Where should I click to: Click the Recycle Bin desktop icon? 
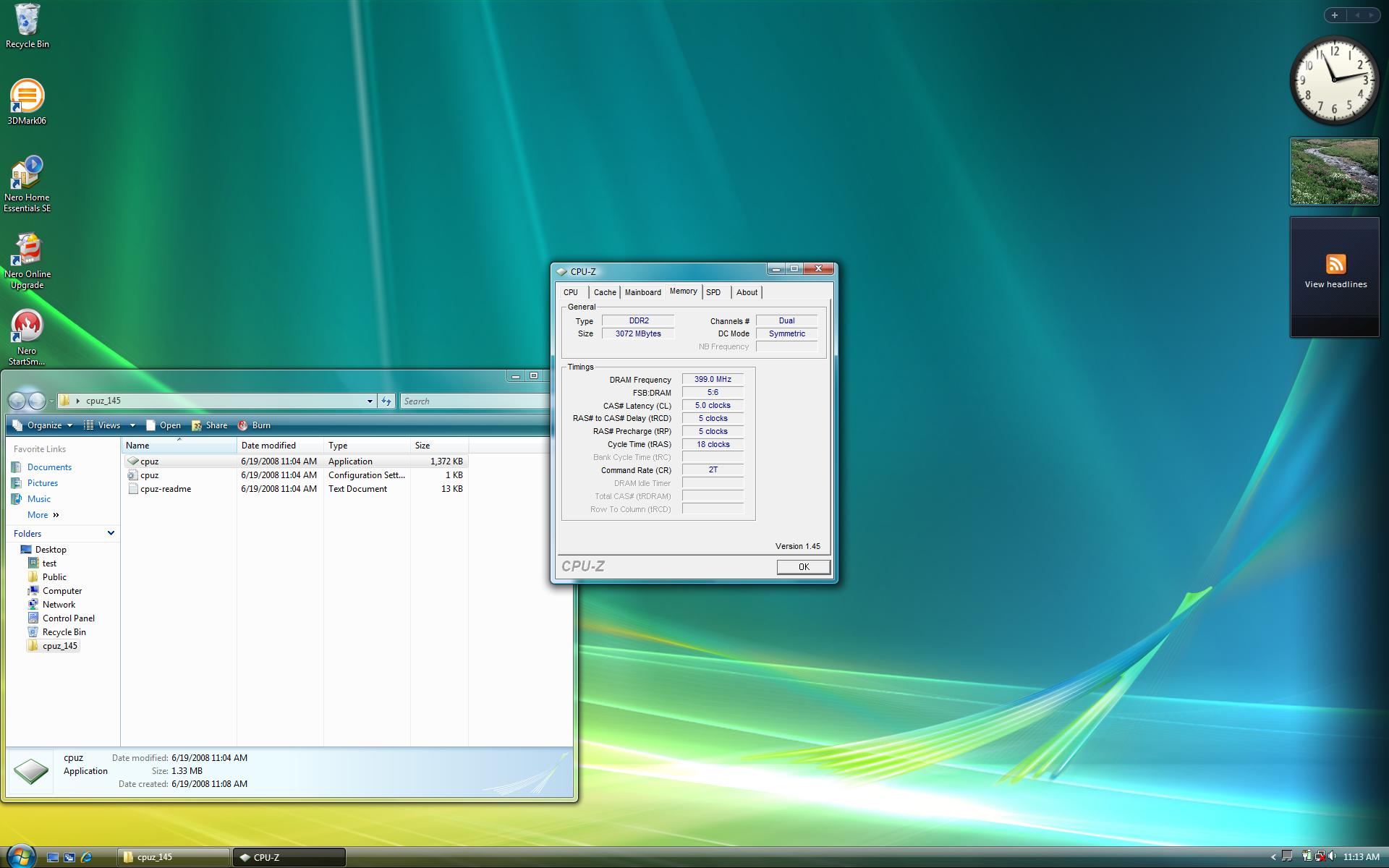click(27, 22)
